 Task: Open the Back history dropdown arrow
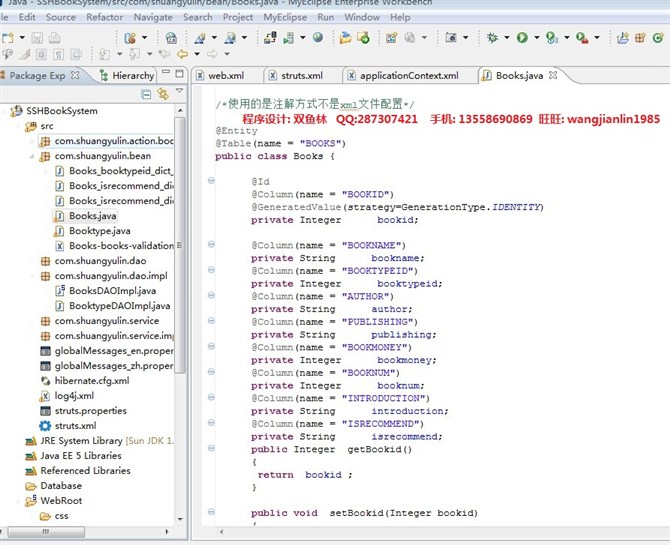(197, 54)
